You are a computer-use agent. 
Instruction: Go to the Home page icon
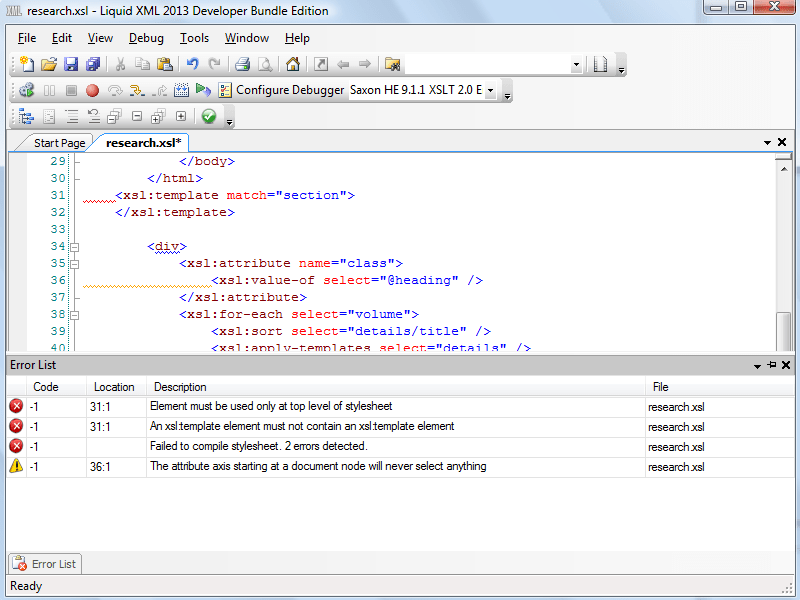click(x=293, y=64)
